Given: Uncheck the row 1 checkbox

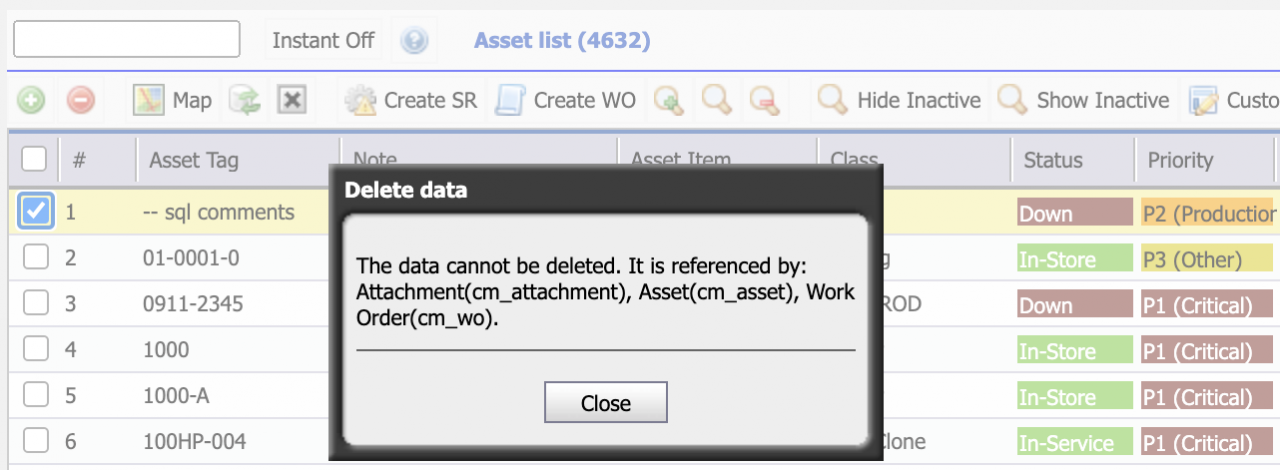Looking at the screenshot, I should [35, 212].
